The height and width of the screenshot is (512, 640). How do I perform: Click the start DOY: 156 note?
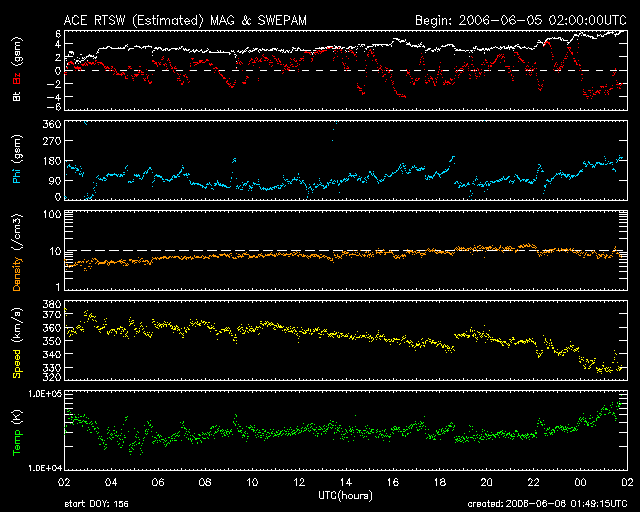click(x=96, y=504)
